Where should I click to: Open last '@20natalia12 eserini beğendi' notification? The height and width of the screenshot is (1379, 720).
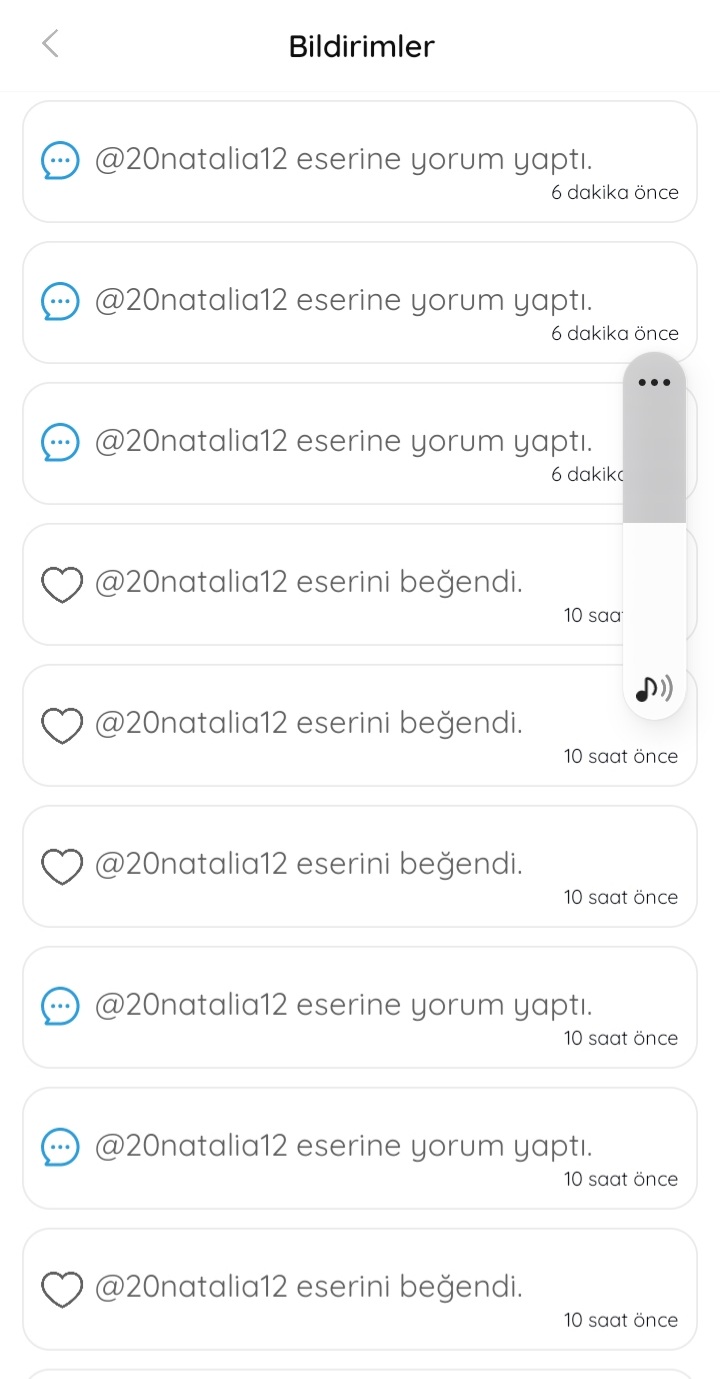(x=360, y=1289)
